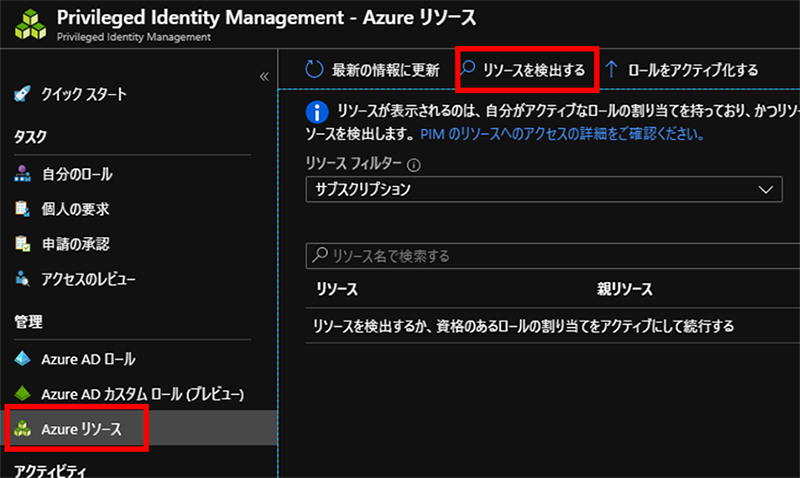Click the Azure AD ロール diamond icon
The height and width of the screenshot is (478, 800).
coord(22,359)
